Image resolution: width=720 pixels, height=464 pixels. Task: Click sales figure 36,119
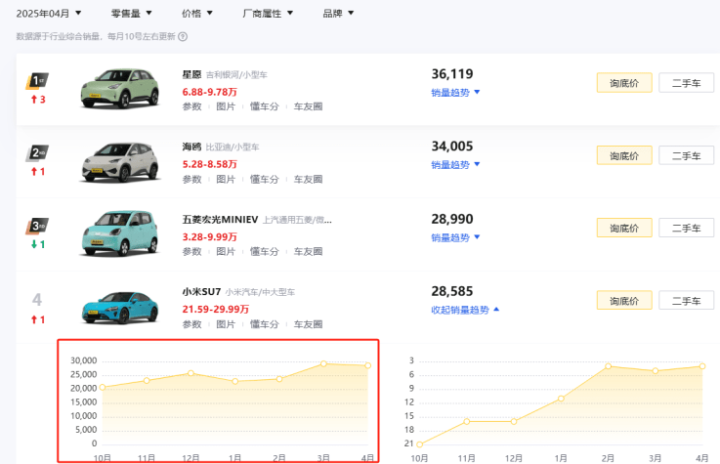[x=452, y=74]
